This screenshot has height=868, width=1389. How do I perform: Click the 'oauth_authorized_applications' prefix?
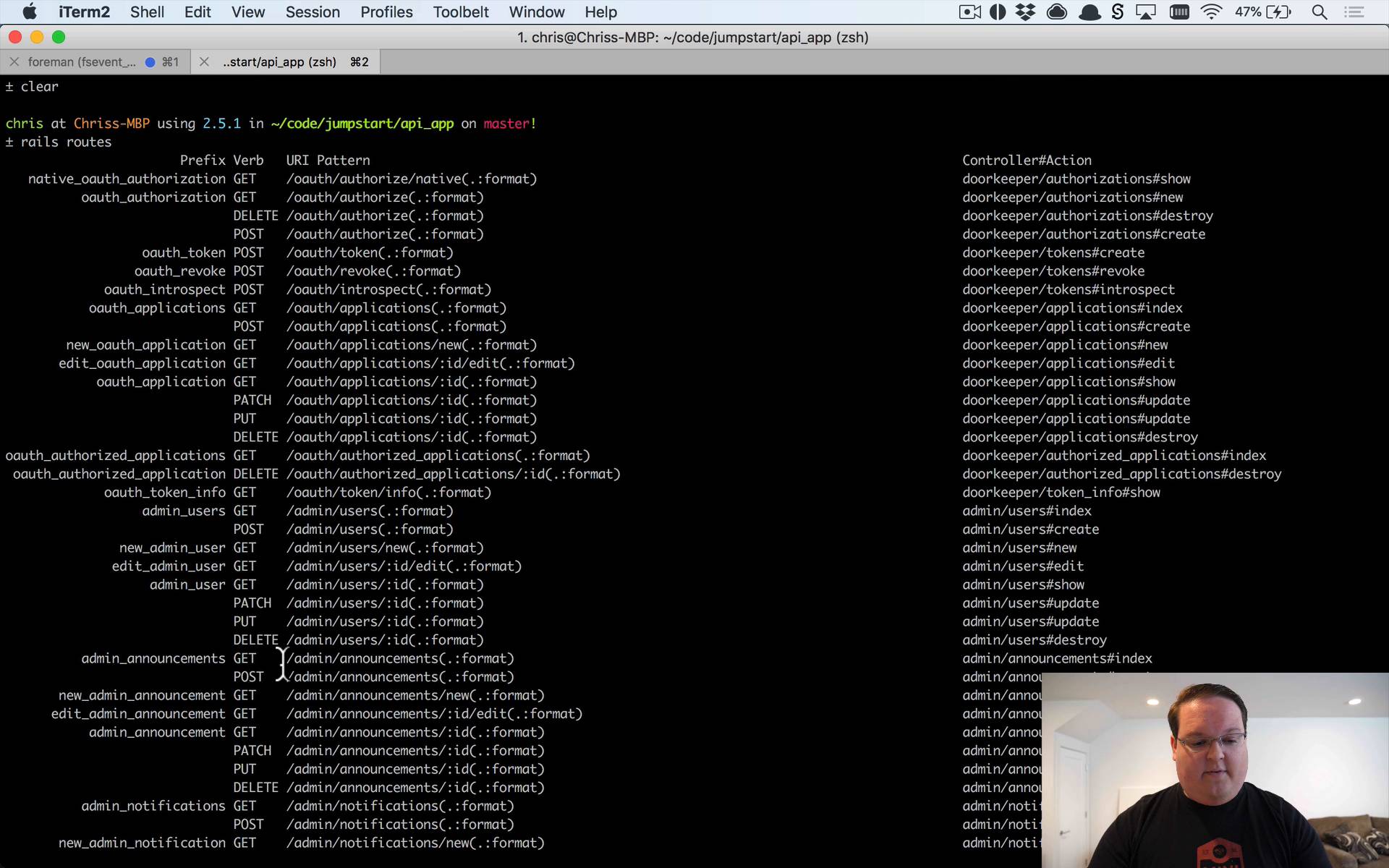coord(116,456)
